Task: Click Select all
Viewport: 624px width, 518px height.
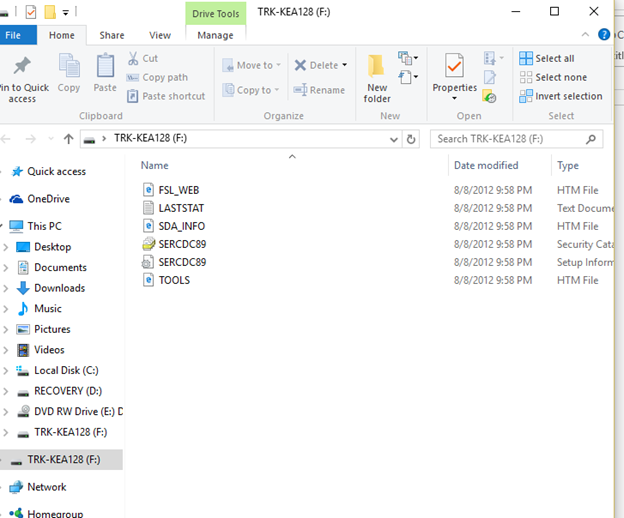Action: (x=547, y=58)
